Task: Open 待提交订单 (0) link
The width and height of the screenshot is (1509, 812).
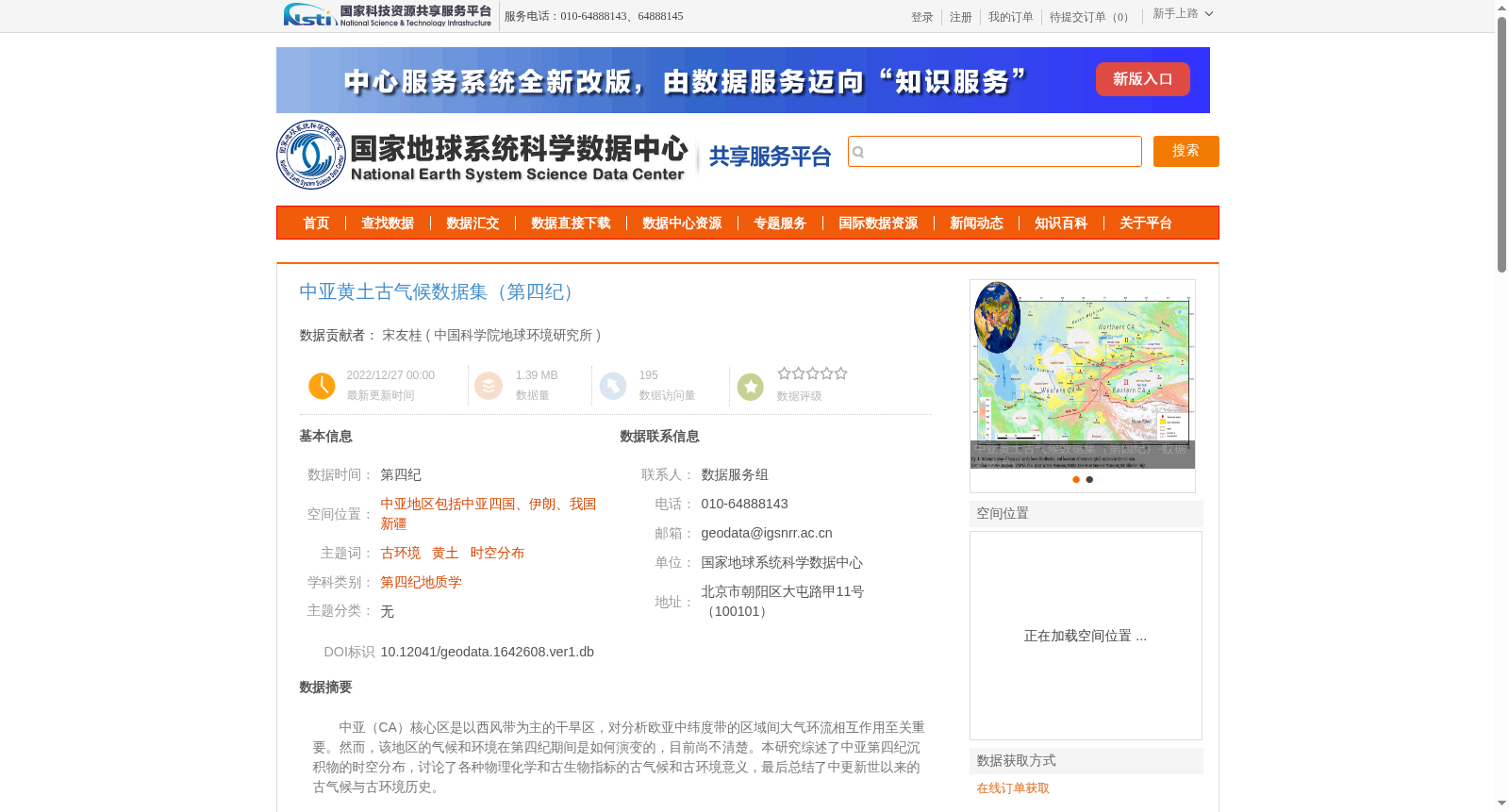Action: pos(1091,17)
